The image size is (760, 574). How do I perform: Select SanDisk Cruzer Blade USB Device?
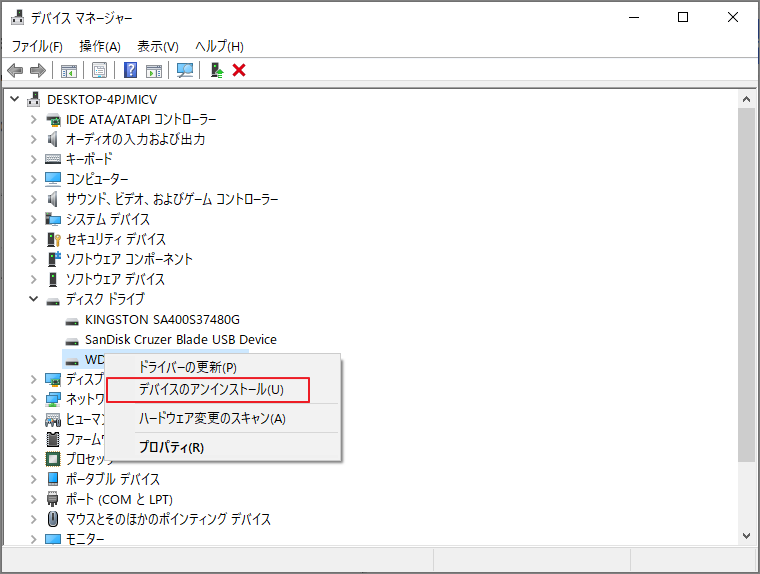[x=181, y=339]
